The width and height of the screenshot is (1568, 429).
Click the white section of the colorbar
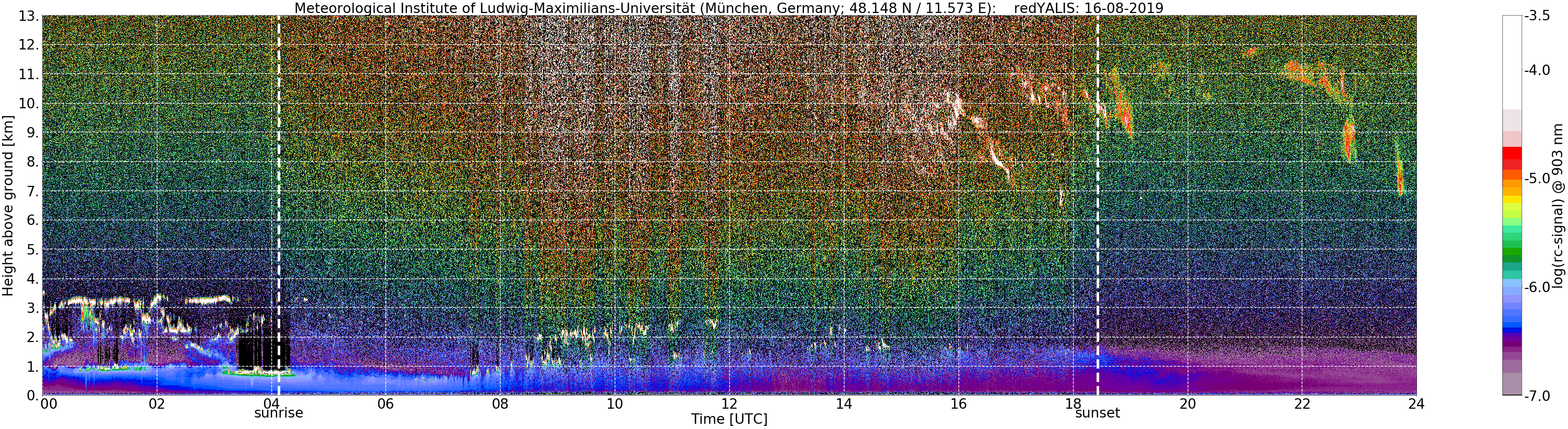pyautogui.click(x=1512, y=62)
